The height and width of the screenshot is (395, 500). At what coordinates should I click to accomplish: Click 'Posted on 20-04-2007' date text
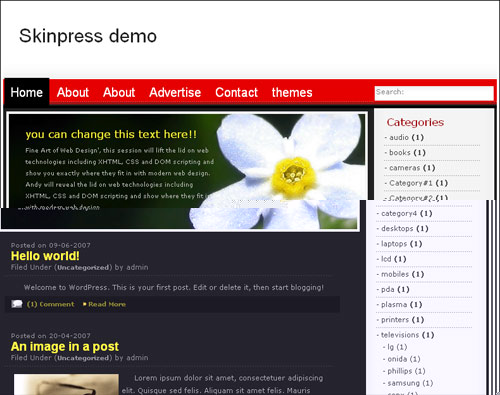point(51,336)
